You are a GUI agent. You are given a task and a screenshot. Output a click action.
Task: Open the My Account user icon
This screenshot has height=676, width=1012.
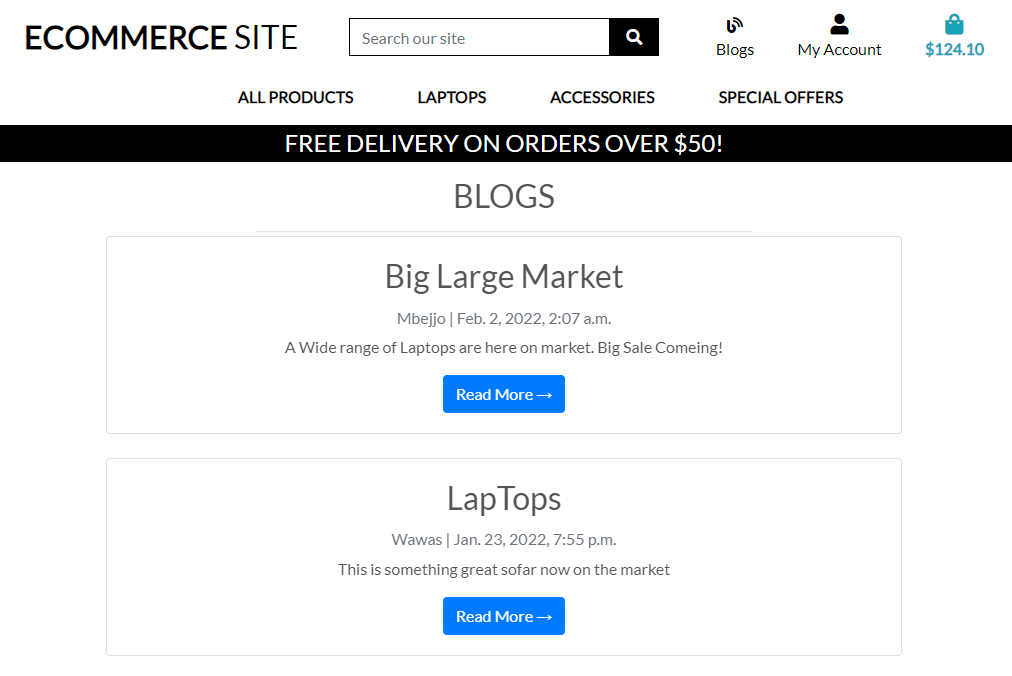pyautogui.click(x=839, y=25)
